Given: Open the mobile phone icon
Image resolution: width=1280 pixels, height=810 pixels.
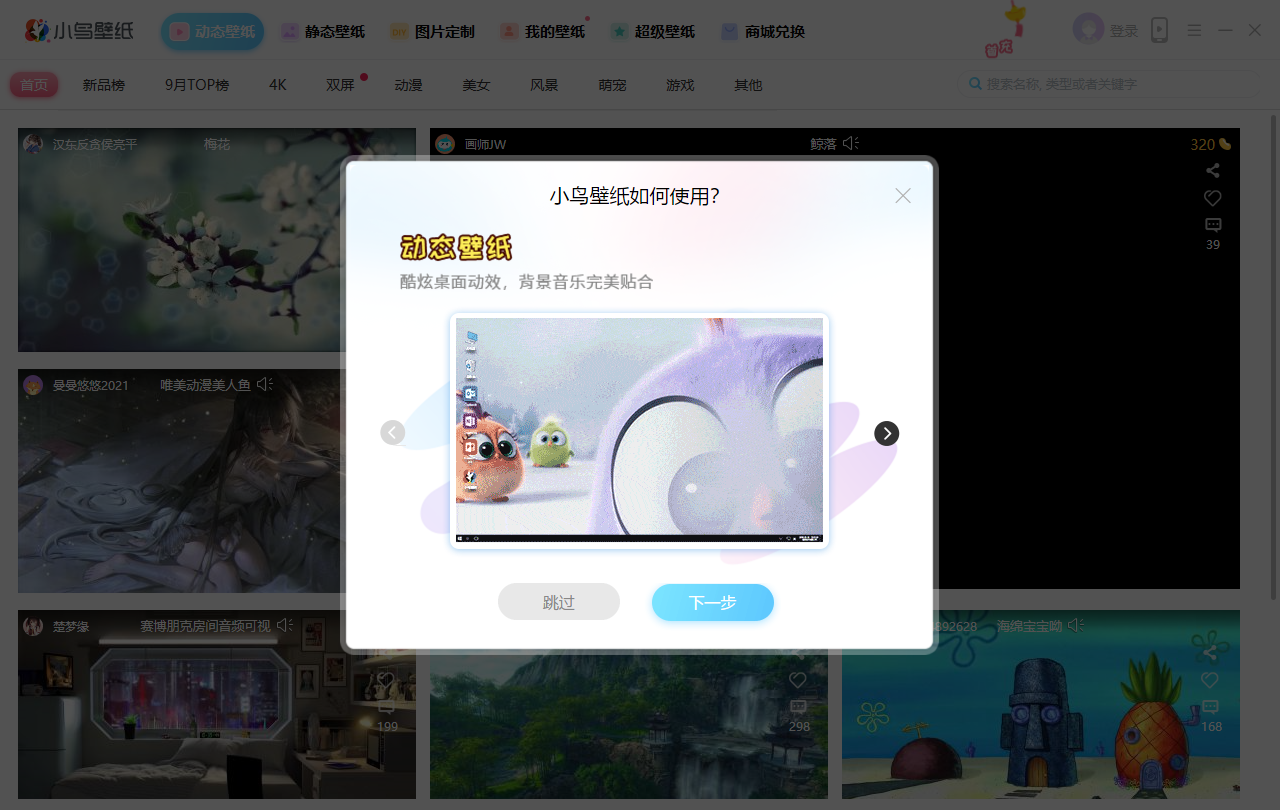Looking at the screenshot, I should point(1159,30).
